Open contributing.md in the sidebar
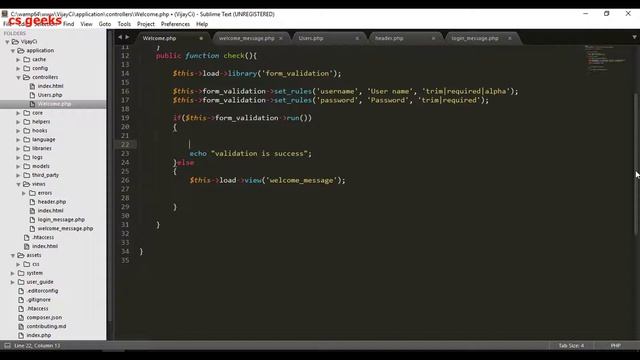The image size is (640, 360). pos(46,327)
